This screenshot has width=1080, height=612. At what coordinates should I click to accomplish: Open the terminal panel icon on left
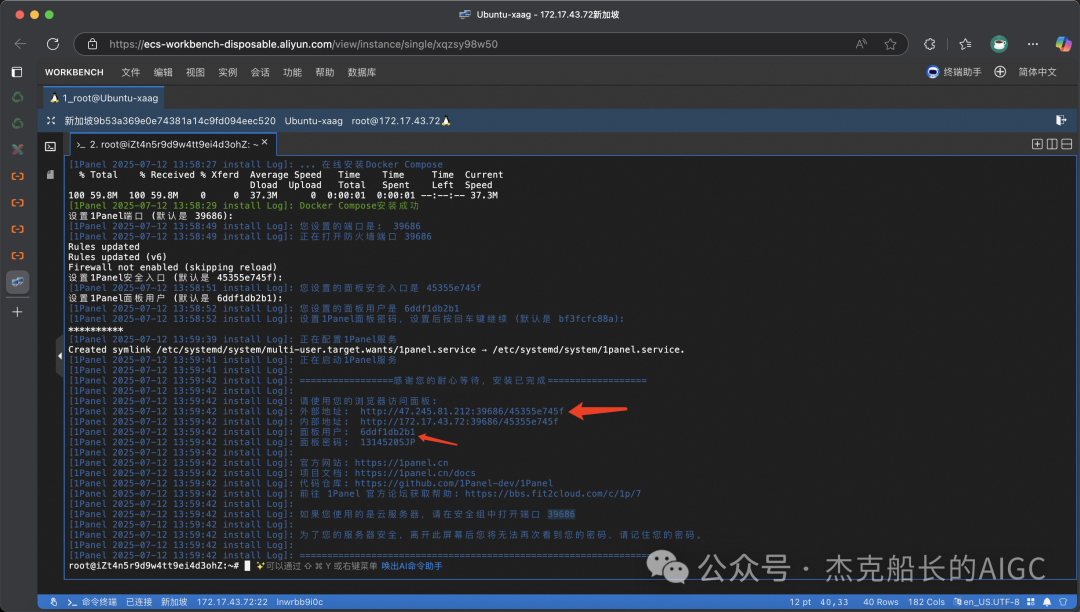[50, 147]
